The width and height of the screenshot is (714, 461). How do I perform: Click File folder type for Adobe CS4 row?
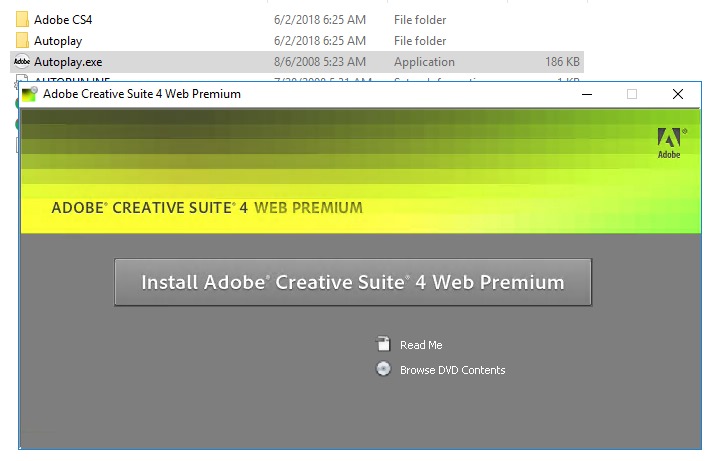pyautogui.click(x=420, y=20)
